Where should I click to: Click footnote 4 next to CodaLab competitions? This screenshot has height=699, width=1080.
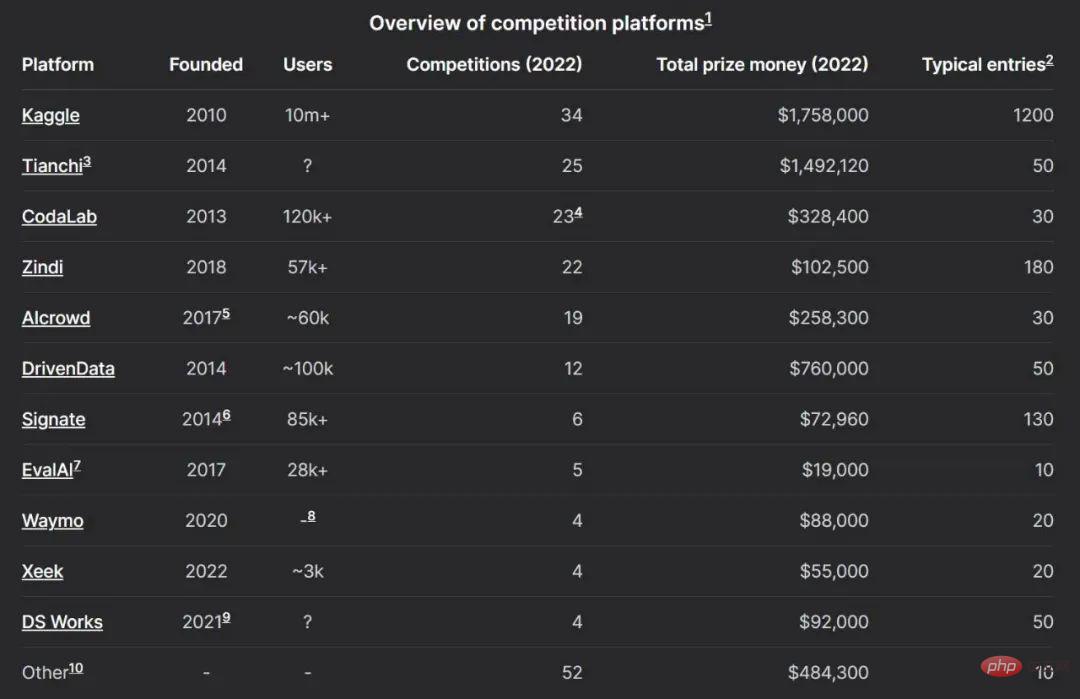[578, 212]
